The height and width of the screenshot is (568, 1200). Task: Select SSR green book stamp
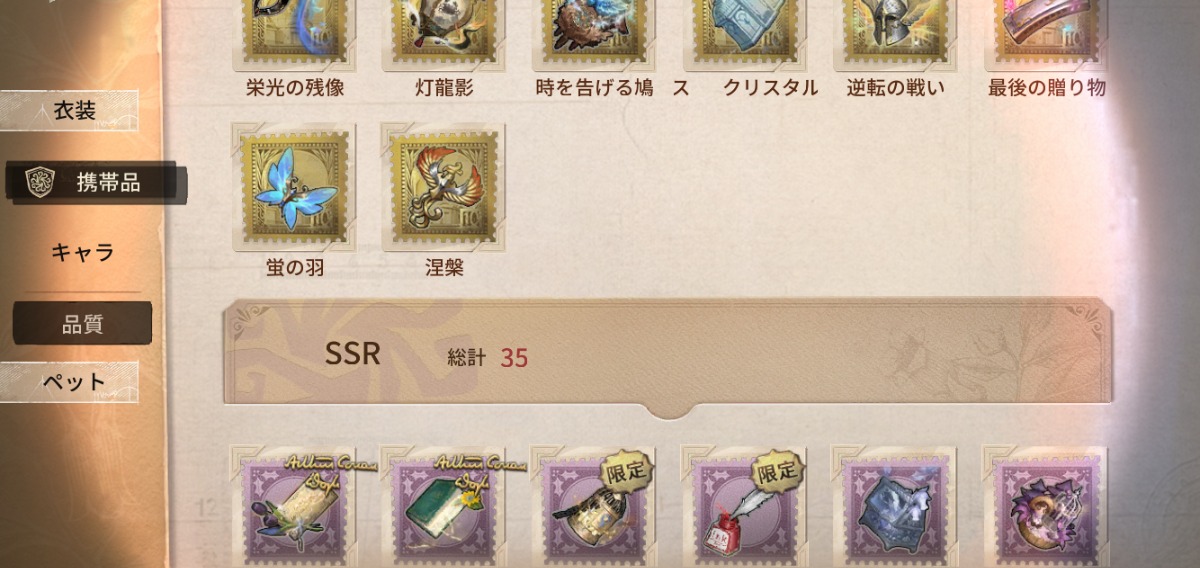(443, 507)
